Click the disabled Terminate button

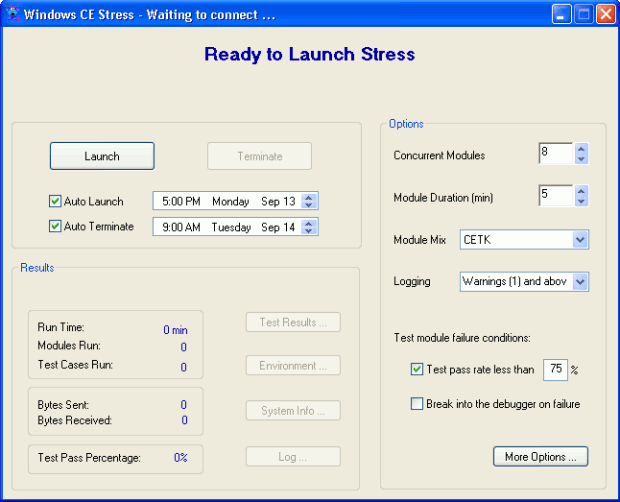tap(259, 156)
